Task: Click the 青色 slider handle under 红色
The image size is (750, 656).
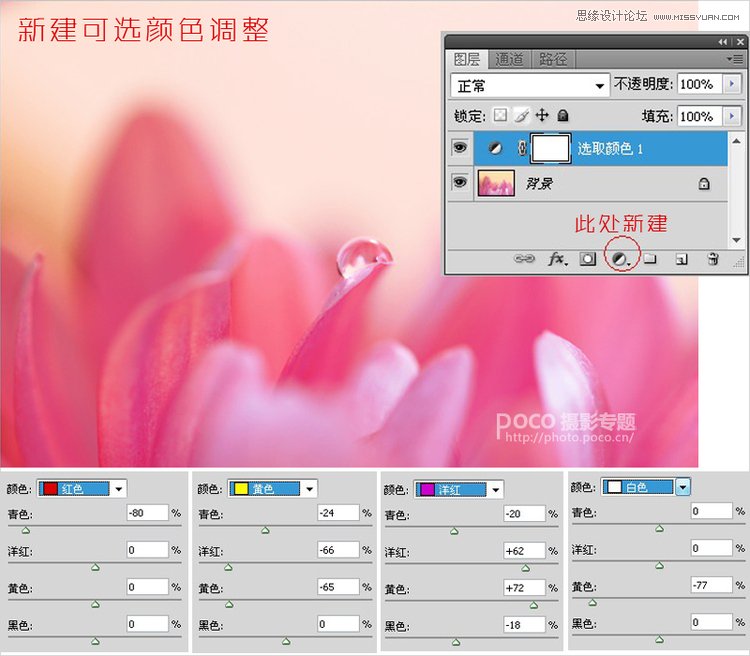Action: click(x=26, y=530)
